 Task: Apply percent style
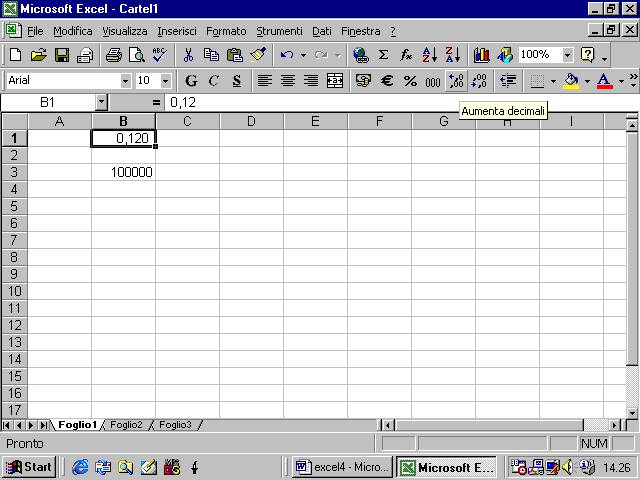point(410,80)
